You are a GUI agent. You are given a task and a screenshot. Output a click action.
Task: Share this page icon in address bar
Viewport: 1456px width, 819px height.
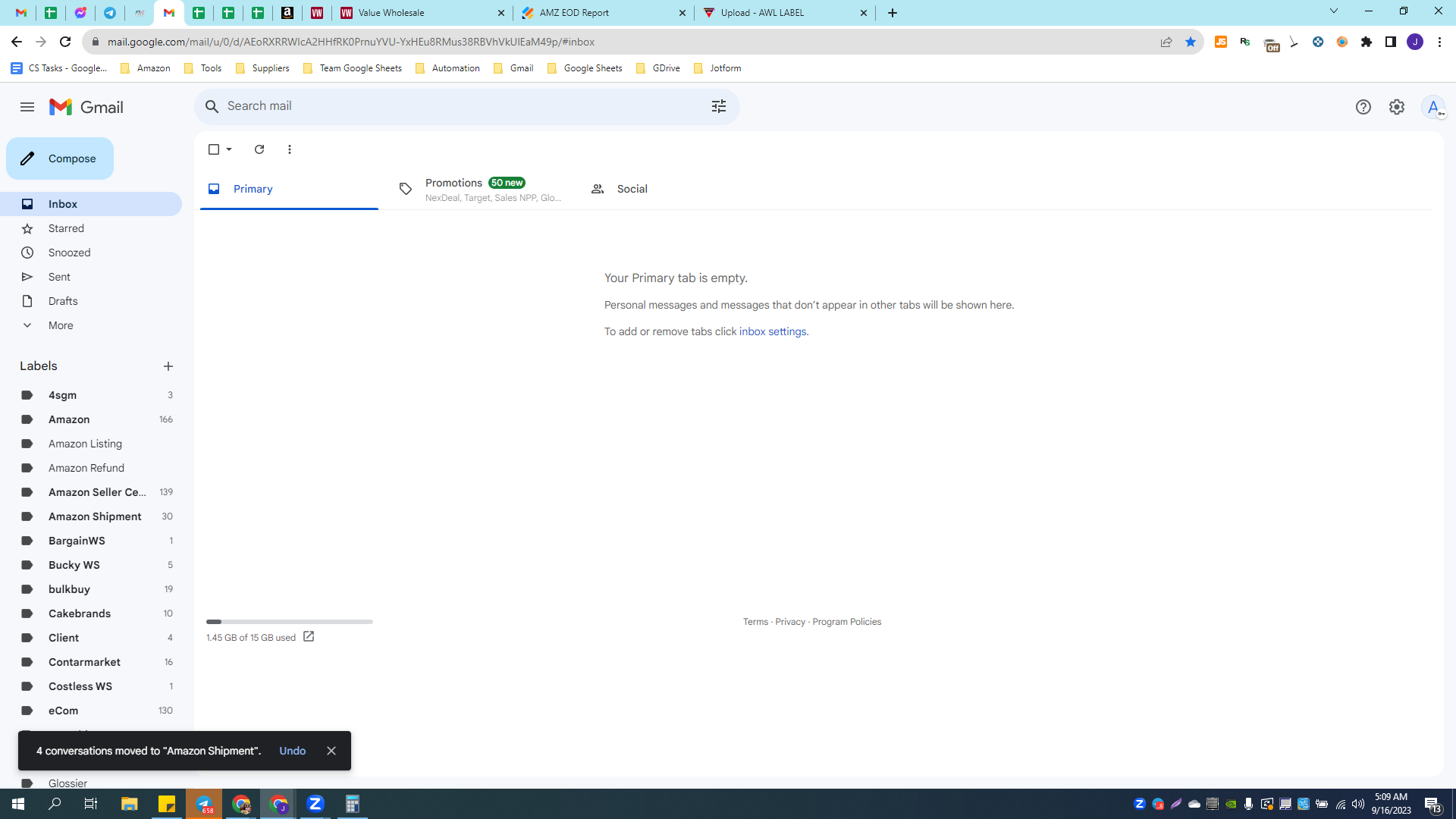click(x=1166, y=42)
